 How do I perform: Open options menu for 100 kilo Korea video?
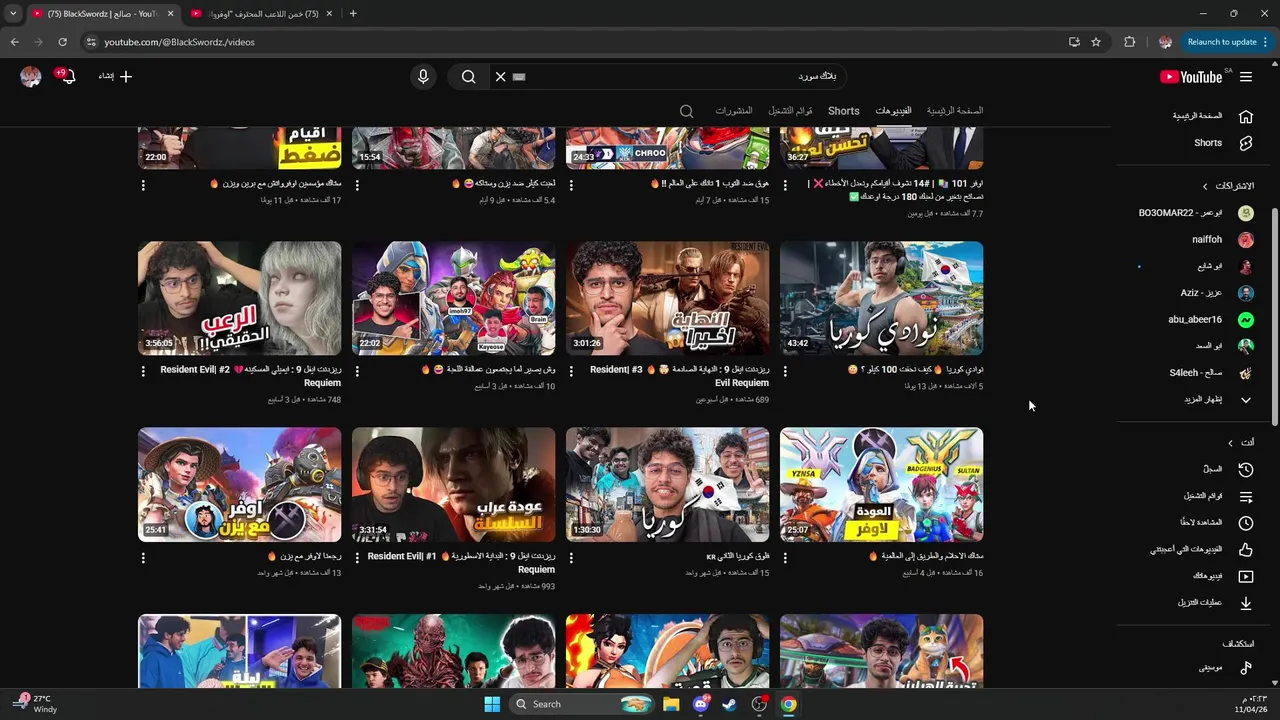[x=785, y=371]
